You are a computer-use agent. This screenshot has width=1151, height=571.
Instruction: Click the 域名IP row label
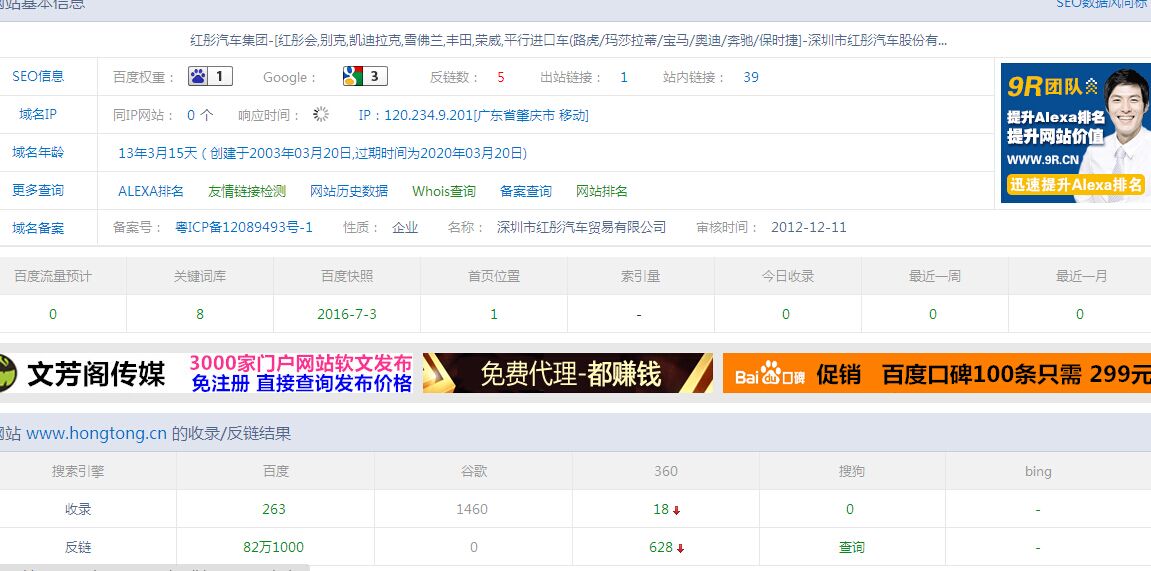[38, 114]
